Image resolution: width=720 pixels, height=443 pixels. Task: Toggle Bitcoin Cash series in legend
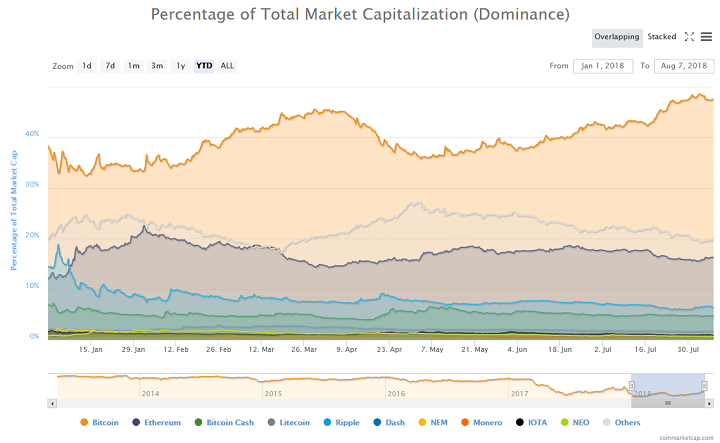point(224,422)
